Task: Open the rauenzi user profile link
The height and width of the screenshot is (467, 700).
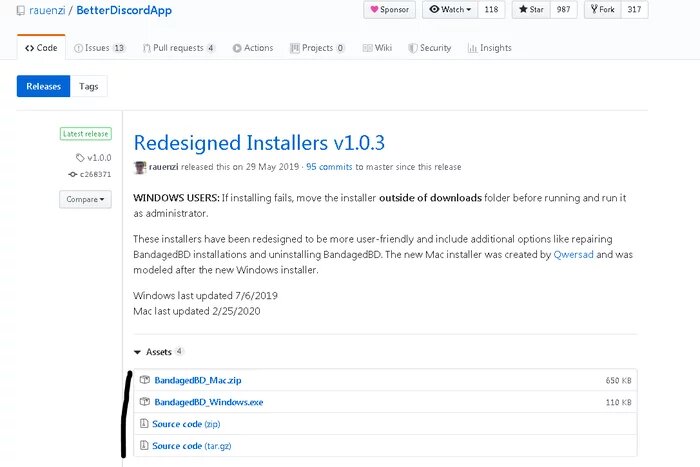Action: [x=47, y=10]
